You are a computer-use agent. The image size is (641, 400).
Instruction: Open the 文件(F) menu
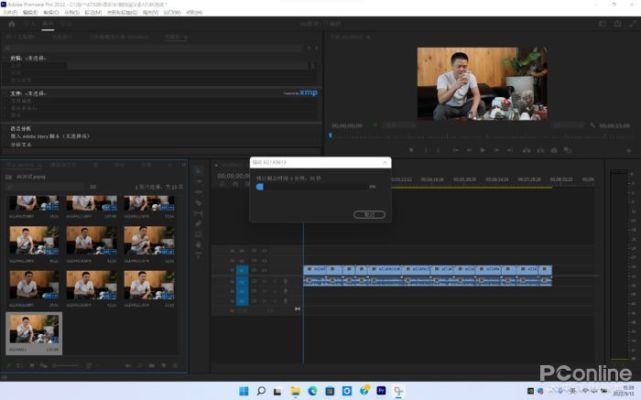click(x=12, y=12)
